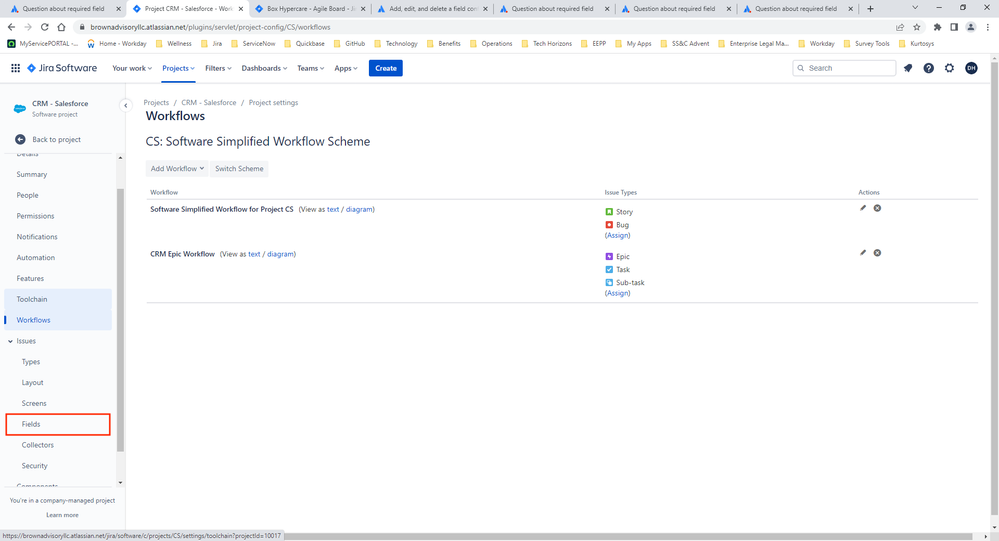Viewport: 999px width, 541px height.
Task: Remove the Software Simplified Workflow with X icon
Action: point(877,208)
